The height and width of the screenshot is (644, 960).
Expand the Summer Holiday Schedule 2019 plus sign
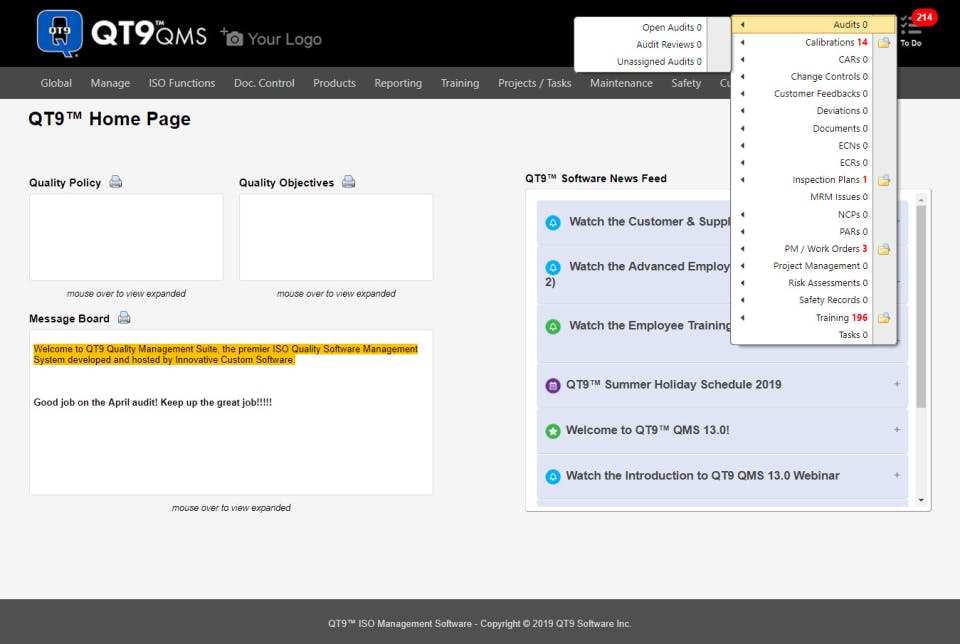(896, 384)
